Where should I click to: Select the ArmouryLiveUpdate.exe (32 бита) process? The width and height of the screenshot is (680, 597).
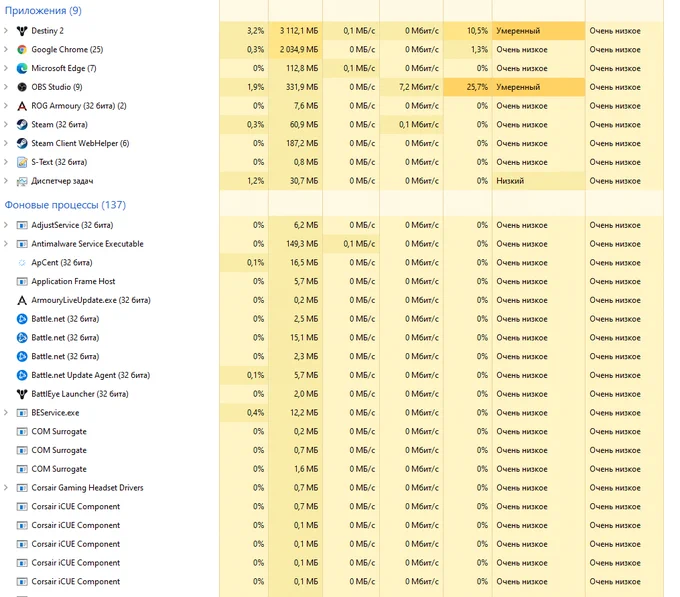click(x=91, y=300)
